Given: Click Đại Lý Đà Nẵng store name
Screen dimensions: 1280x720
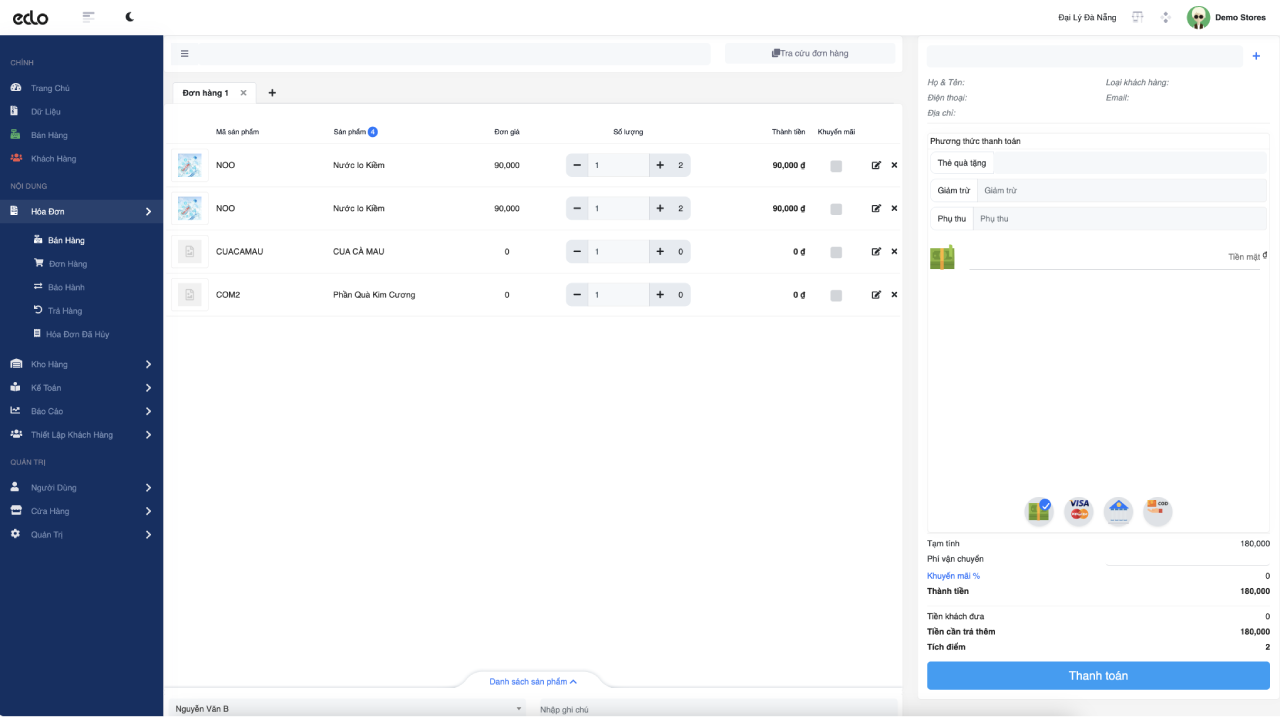Looking at the screenshot, I should 1087,17.
